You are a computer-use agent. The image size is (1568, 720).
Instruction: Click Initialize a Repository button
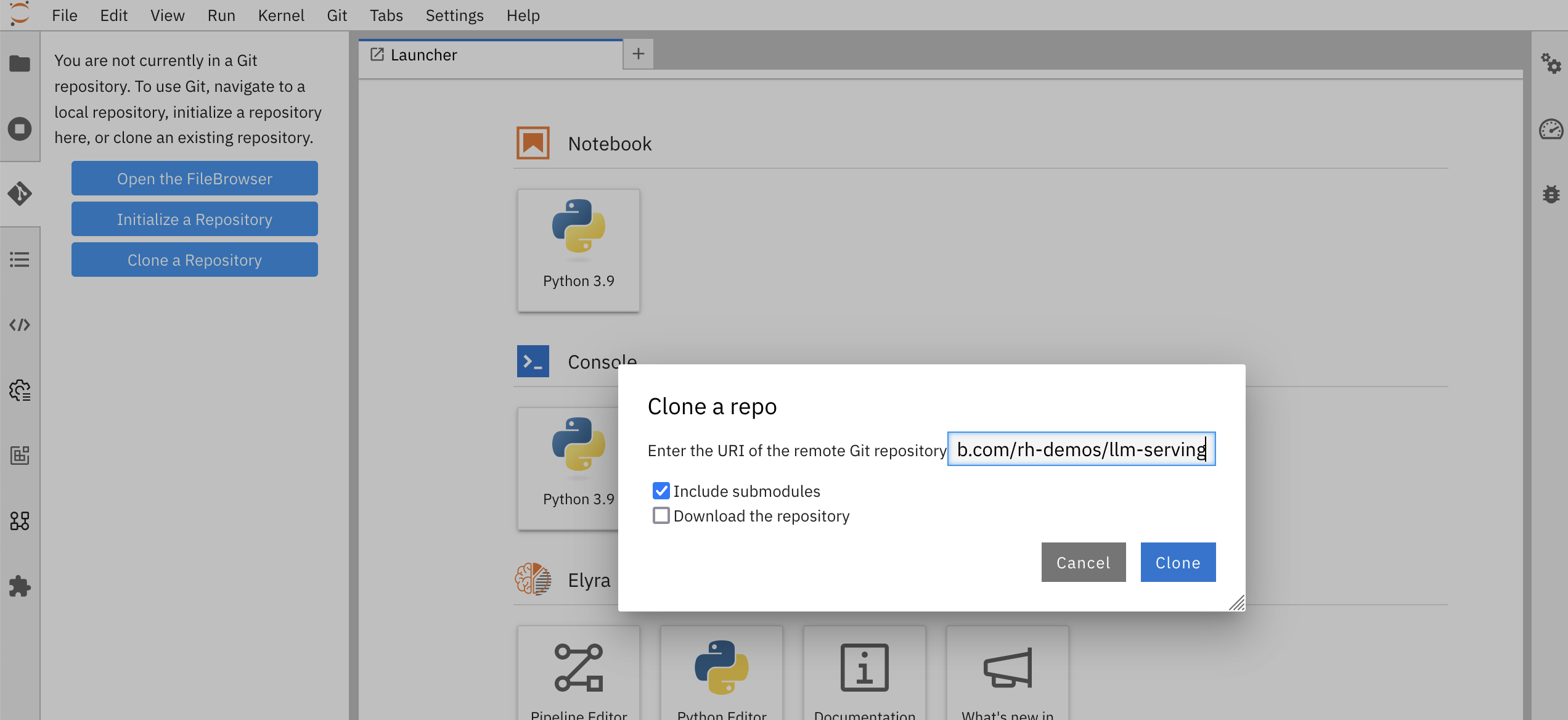[195, 219]
